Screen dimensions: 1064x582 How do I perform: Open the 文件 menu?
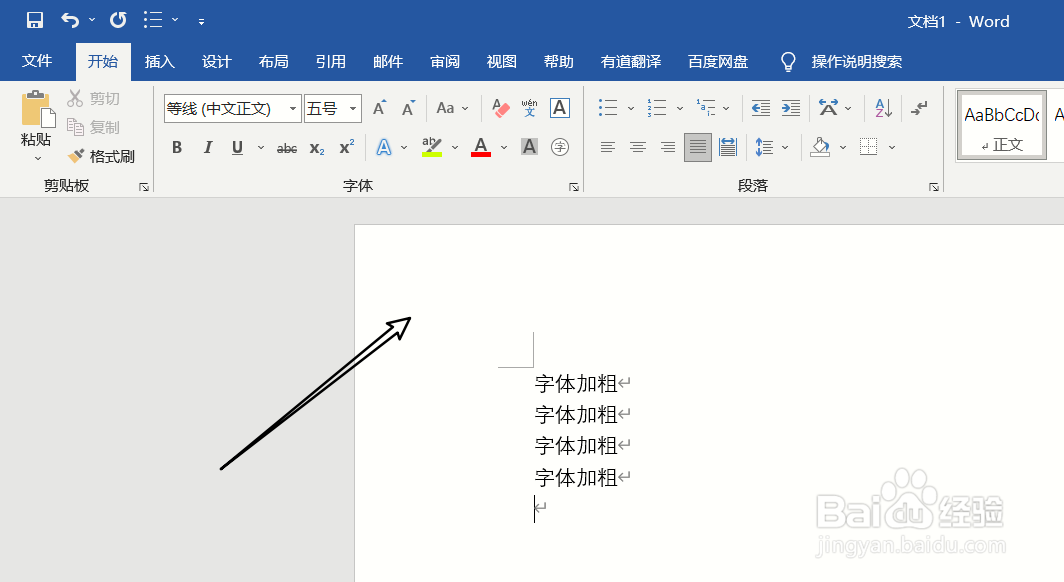point(37,62)
